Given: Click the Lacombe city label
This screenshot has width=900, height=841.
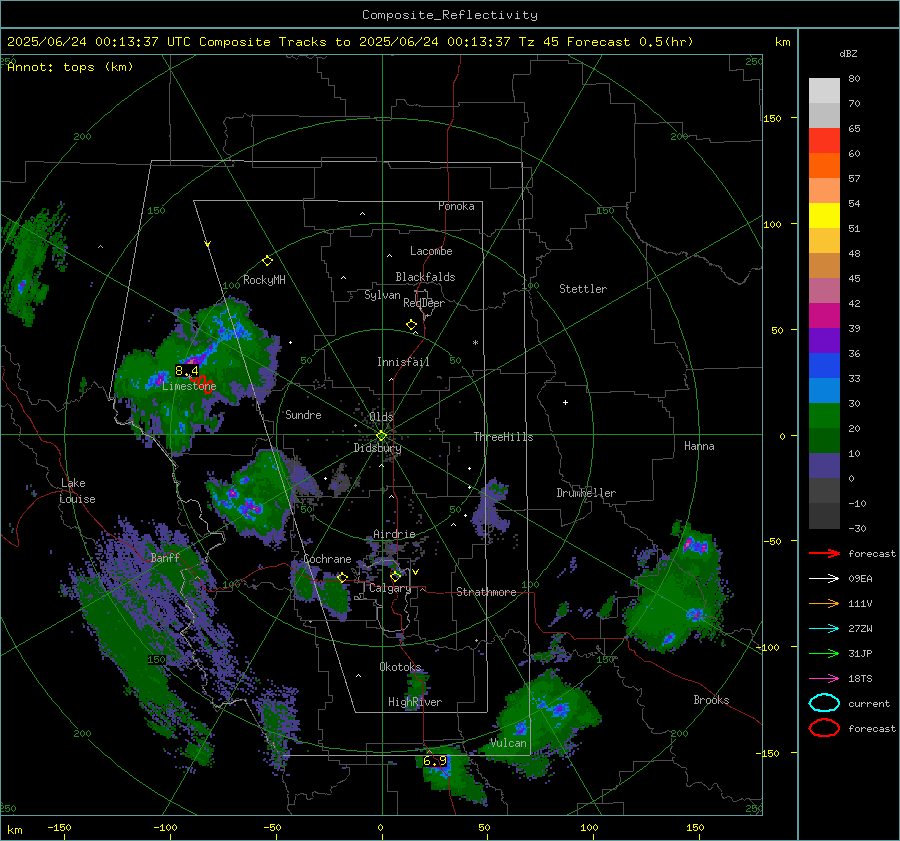Looking at the screenshot, I should pos(431,251).
